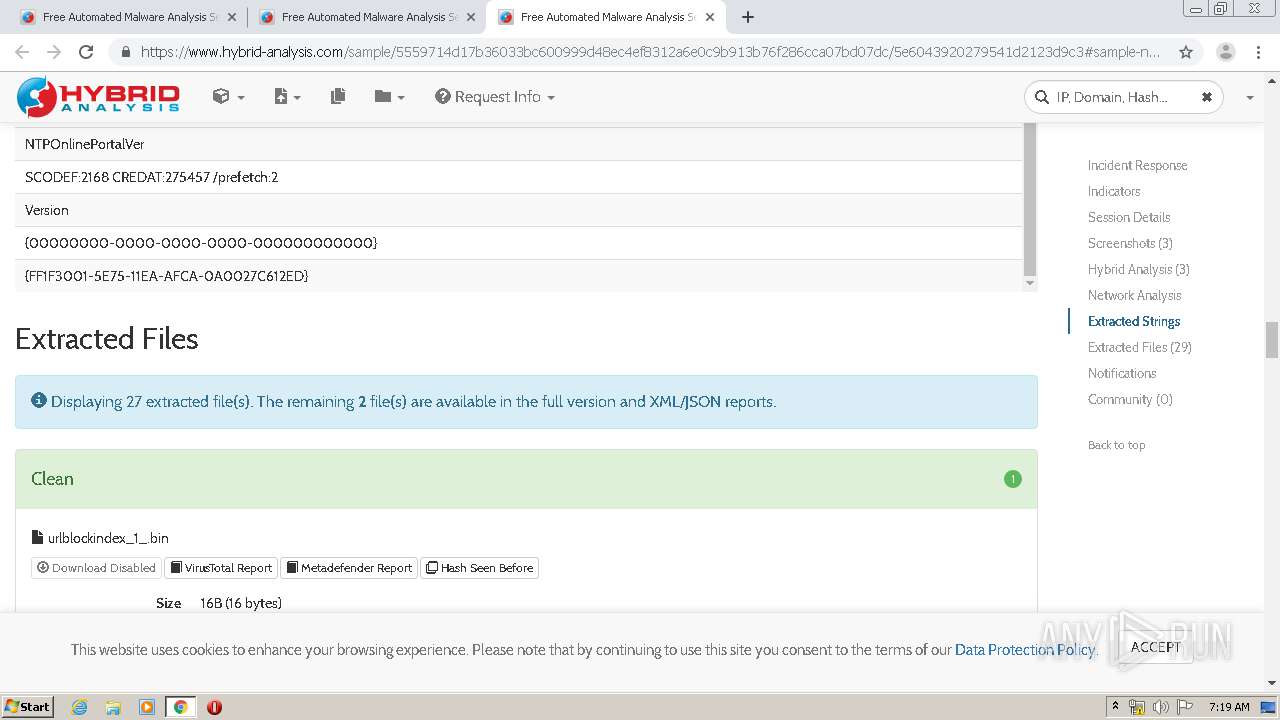The image size is (1280, 720).
Task: Click the Hybrid Analysis logo
Action: (98, 97)
